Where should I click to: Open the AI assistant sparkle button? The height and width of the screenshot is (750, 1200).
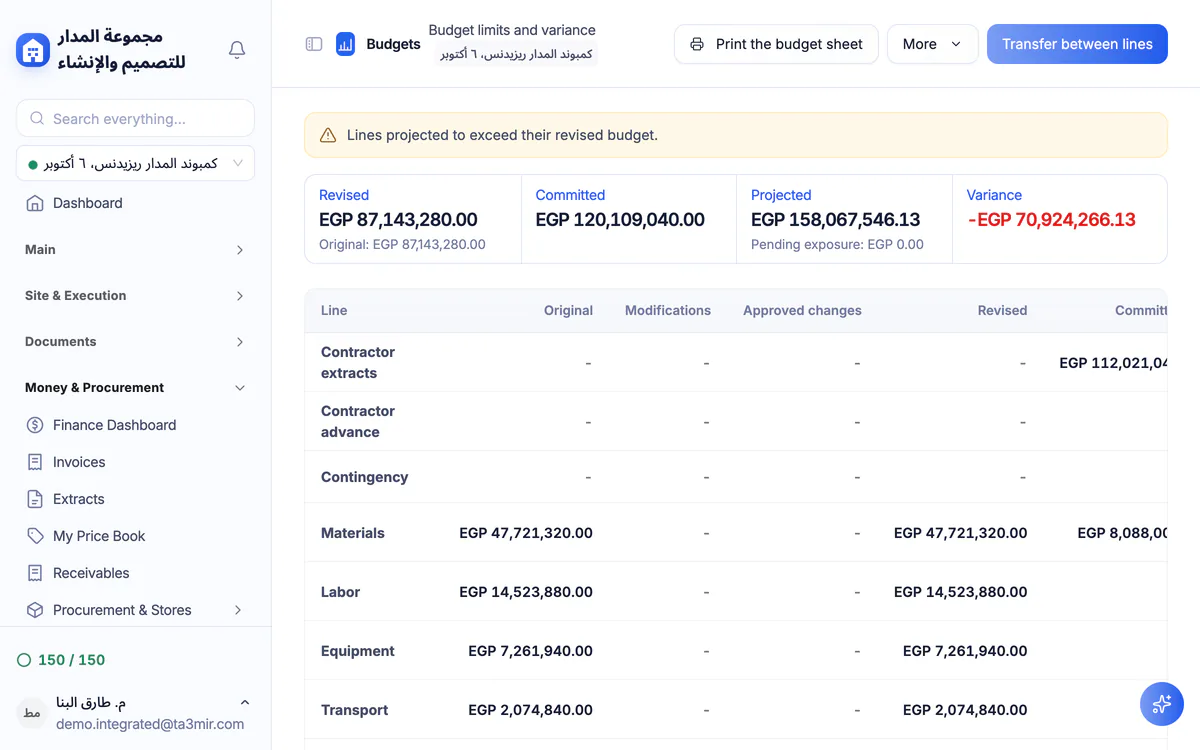tap(1162, 704)
